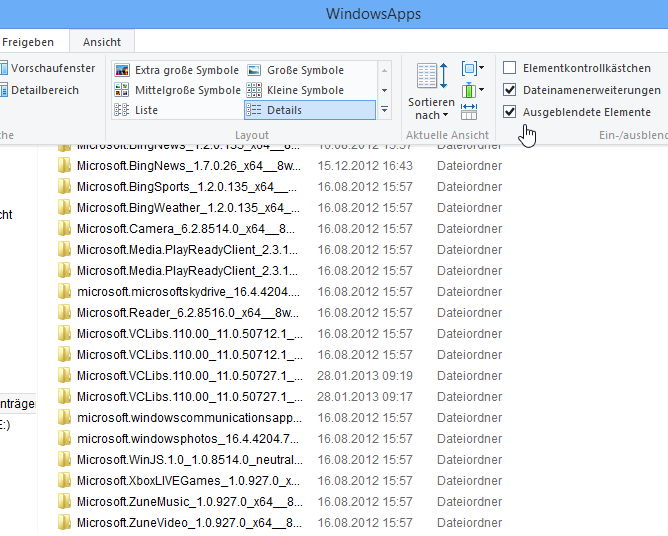The image size is (668, 536).
Task: Select Extra große Symbole layout
Action: tap(177, 70)
